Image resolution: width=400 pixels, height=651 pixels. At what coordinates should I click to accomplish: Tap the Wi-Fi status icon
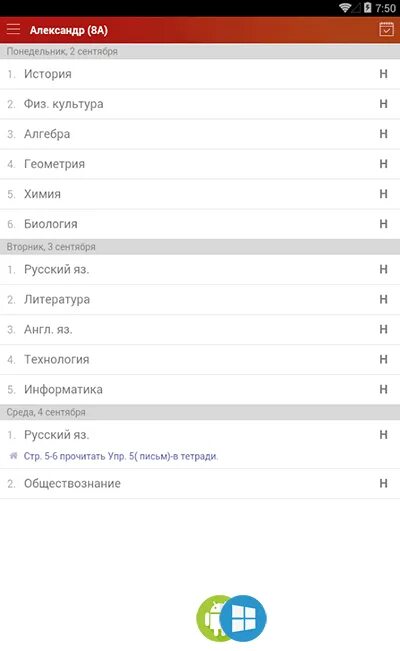[x=345, y=7]
